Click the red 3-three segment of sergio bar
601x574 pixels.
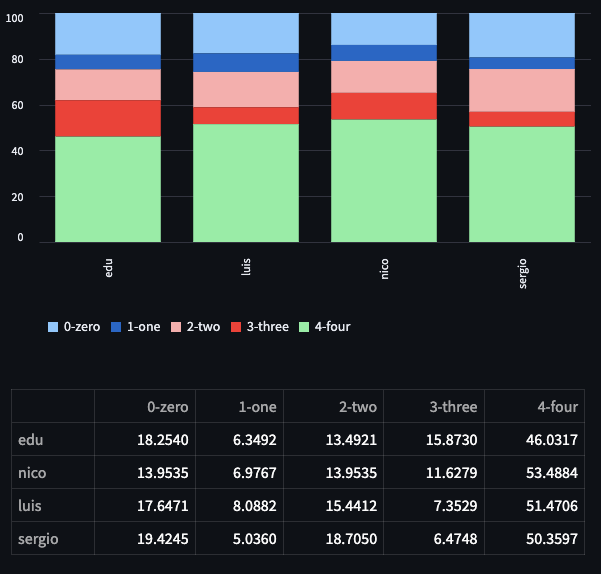tap(522, 120)
